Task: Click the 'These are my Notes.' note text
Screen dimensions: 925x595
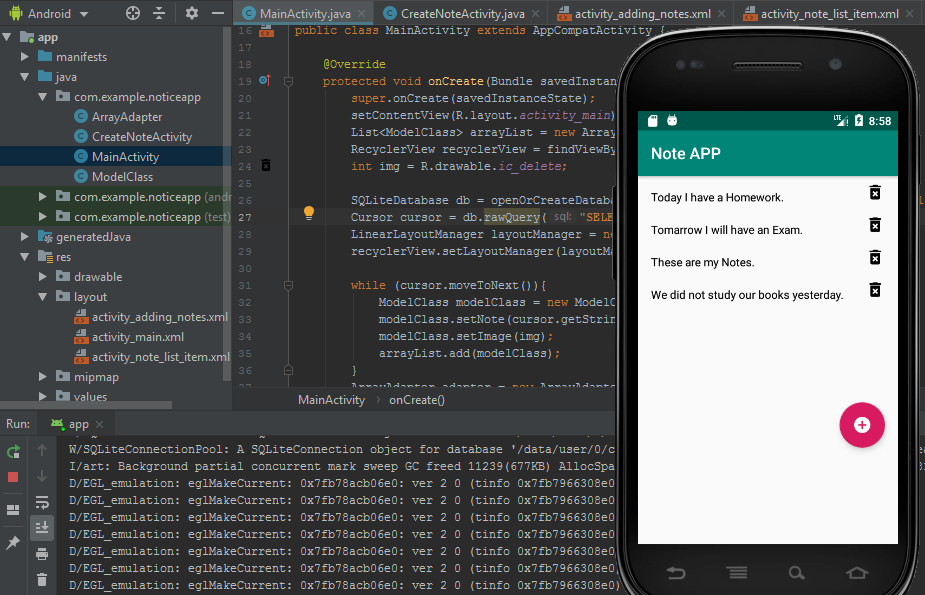Action: click(x=702, y=262)
